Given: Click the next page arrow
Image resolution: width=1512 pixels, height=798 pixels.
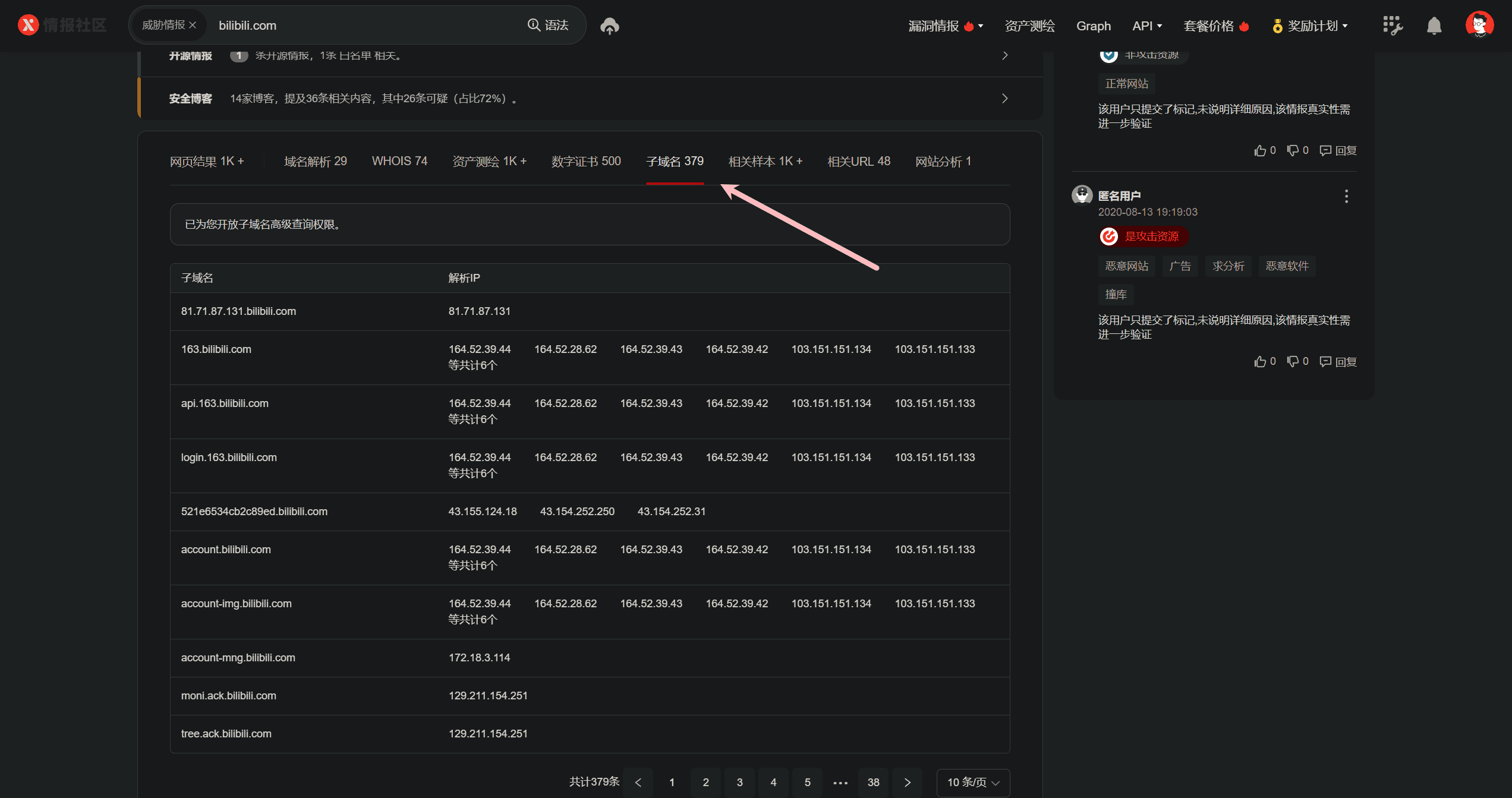Looking at the screenshot, I should [907, 782].
